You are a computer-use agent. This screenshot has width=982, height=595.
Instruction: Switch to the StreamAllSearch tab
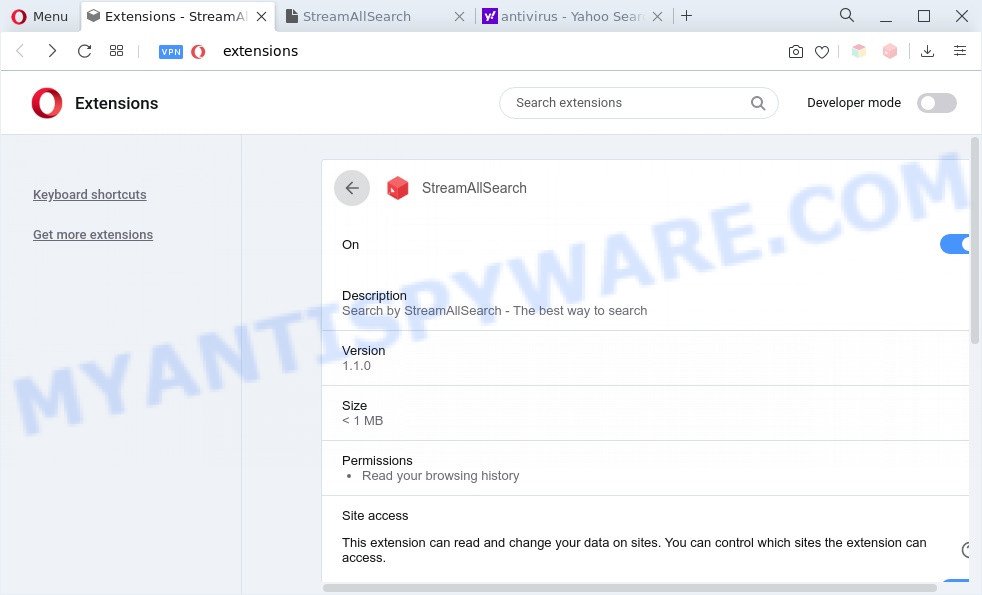tap(357, 16)
